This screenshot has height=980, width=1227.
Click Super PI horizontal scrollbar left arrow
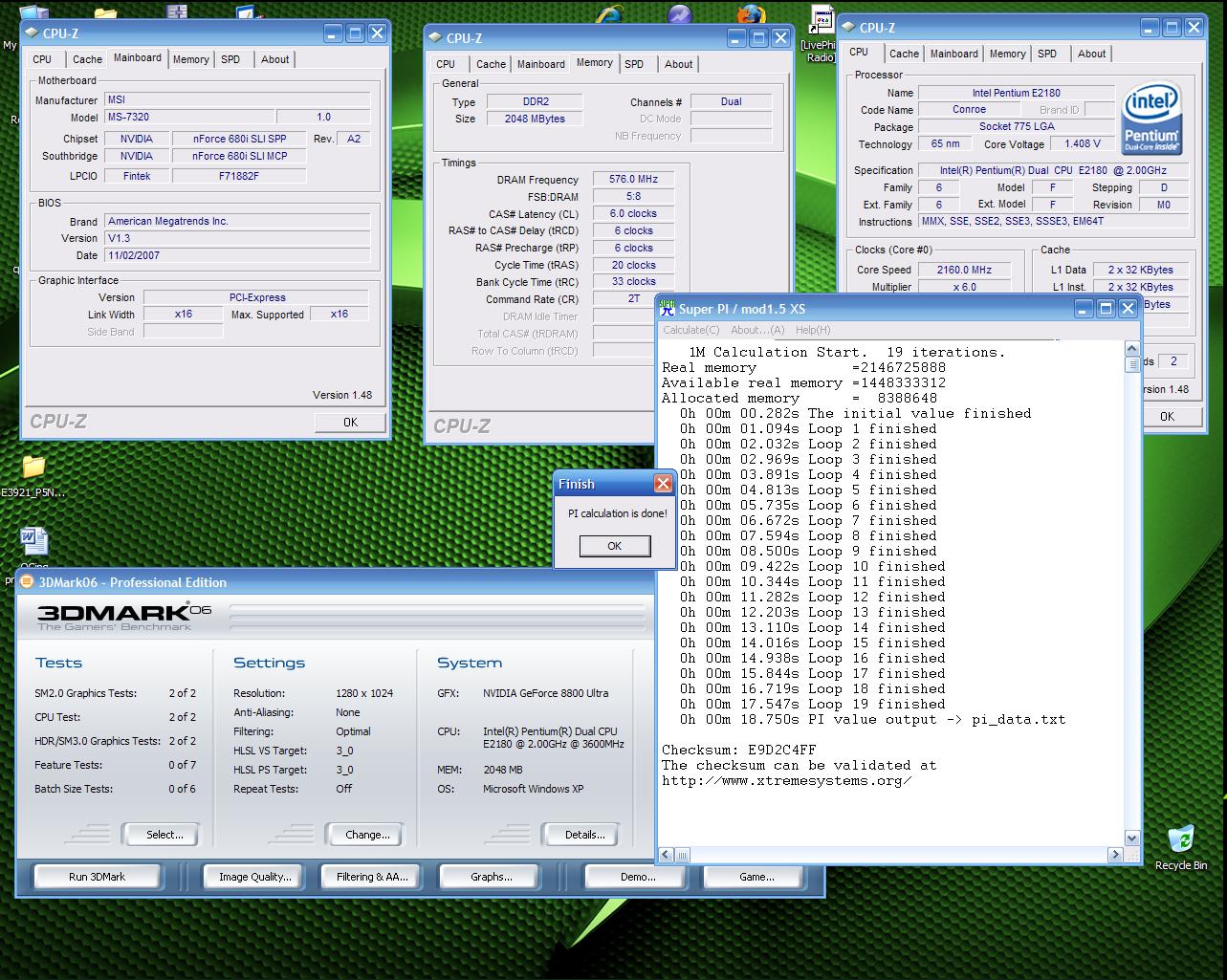pyautogui.click(x=667, y=855)
